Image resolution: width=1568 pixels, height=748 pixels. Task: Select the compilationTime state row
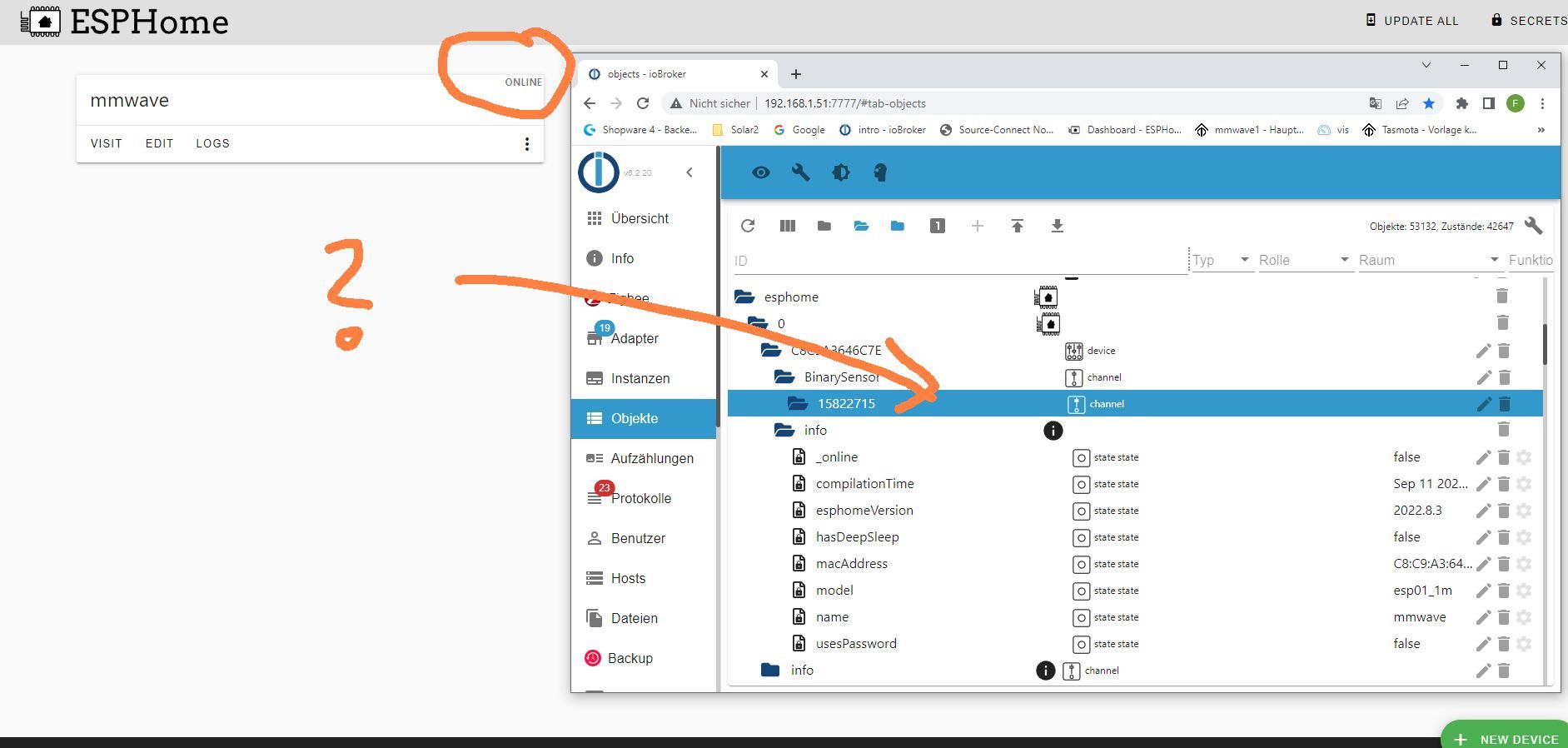1135,484
